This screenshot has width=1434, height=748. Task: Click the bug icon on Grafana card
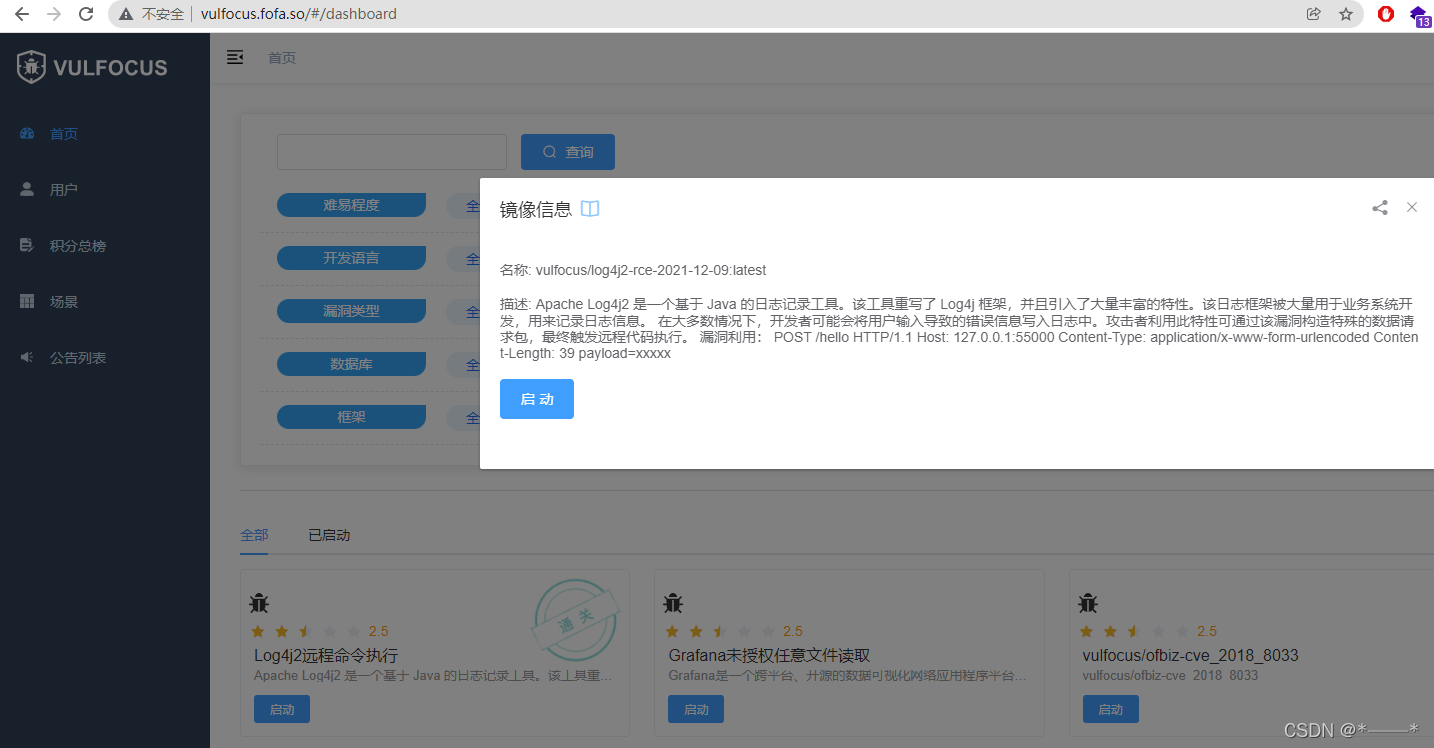[x=673, y=603]
